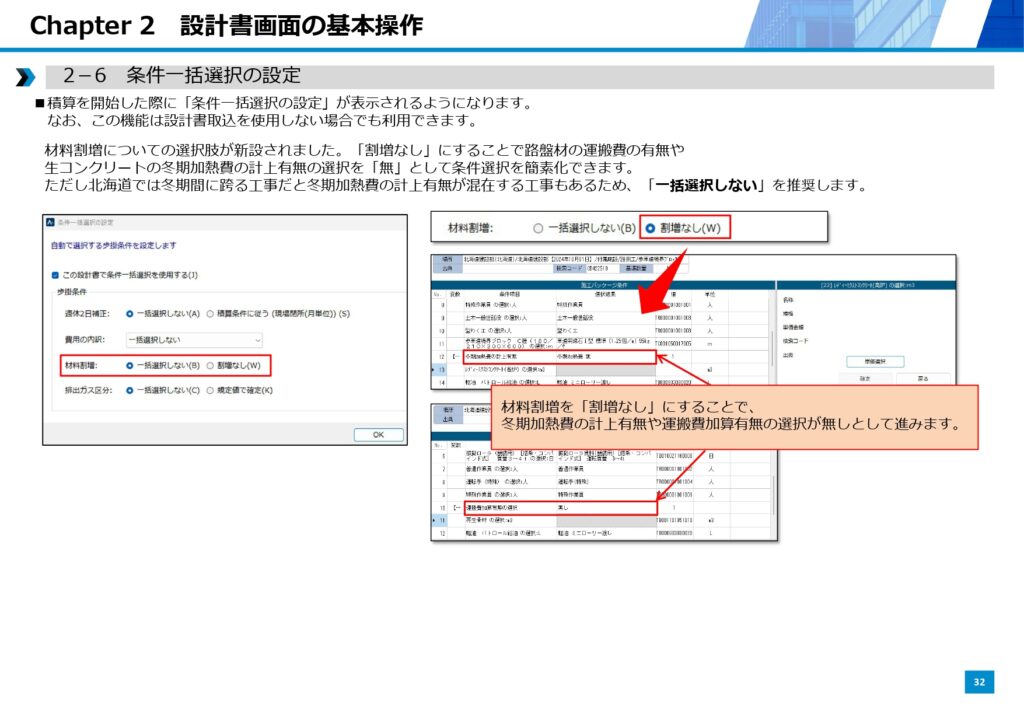This screenshot has width=1024, height=724.
Task: Click enlarged '割増なし(W)' radio in red box
Action: (650, 228)
